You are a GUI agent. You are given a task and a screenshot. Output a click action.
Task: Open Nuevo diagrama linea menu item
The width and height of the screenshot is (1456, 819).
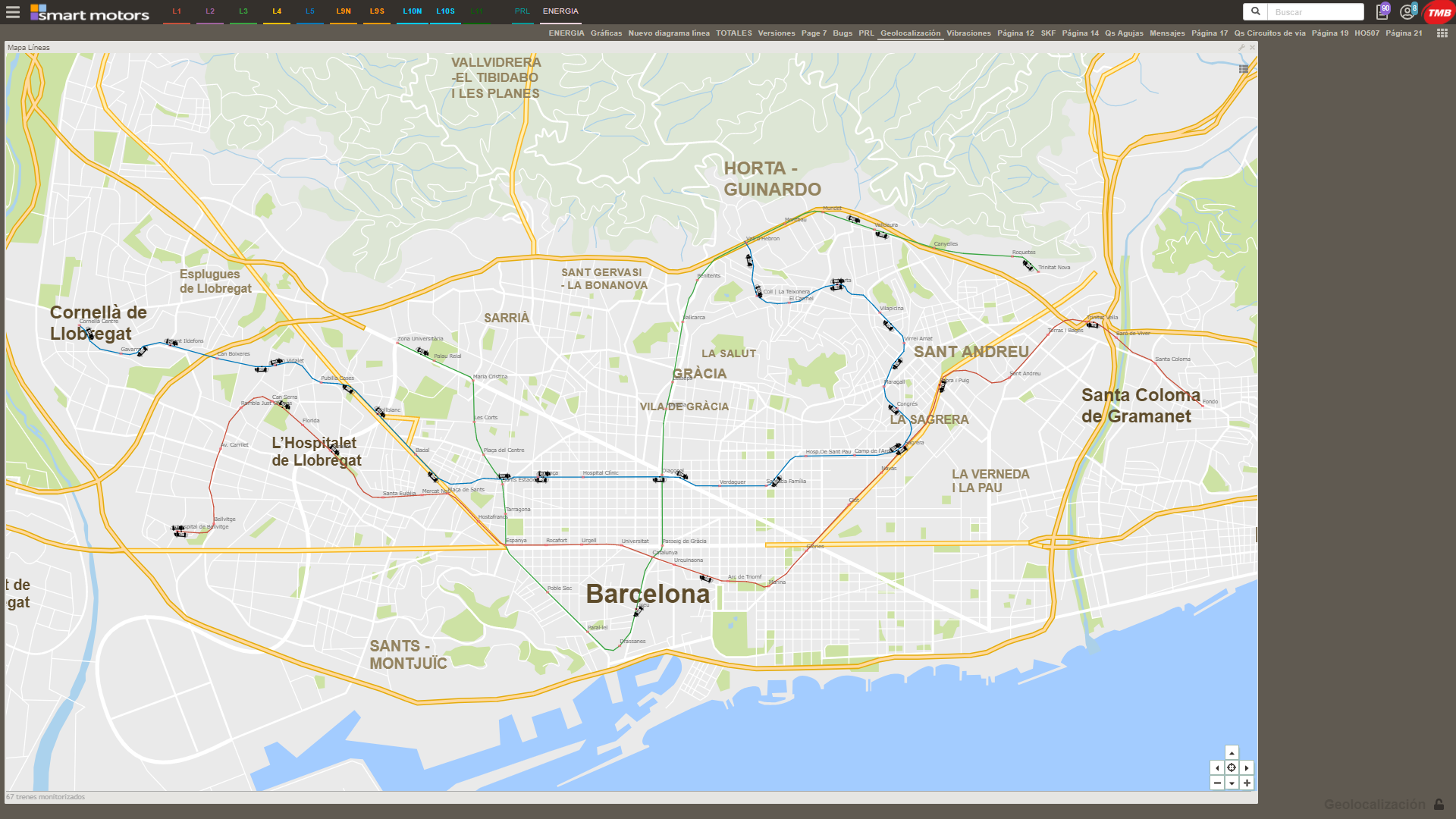(x=669, y=33)
